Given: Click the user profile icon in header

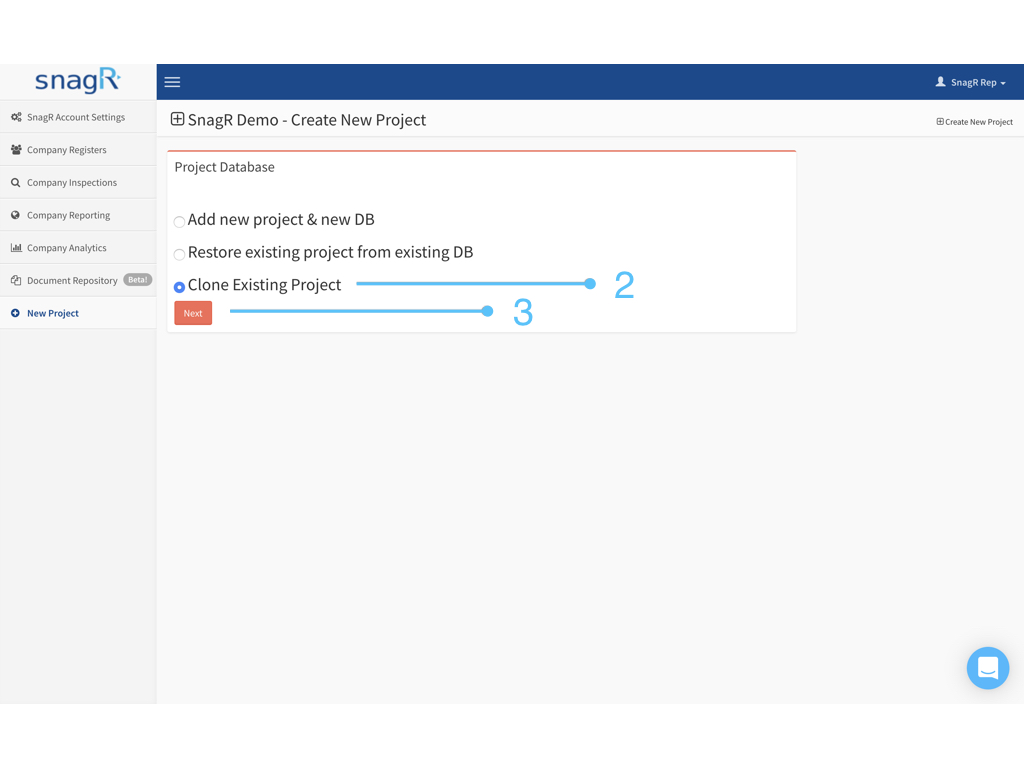Looking at the screenshot, I should click(x=940, y=82).
